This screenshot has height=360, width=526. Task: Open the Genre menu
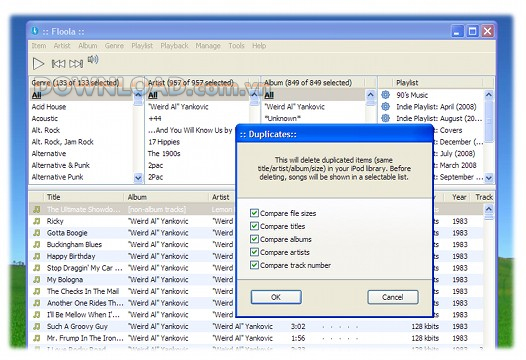click(x=114, y=46)
